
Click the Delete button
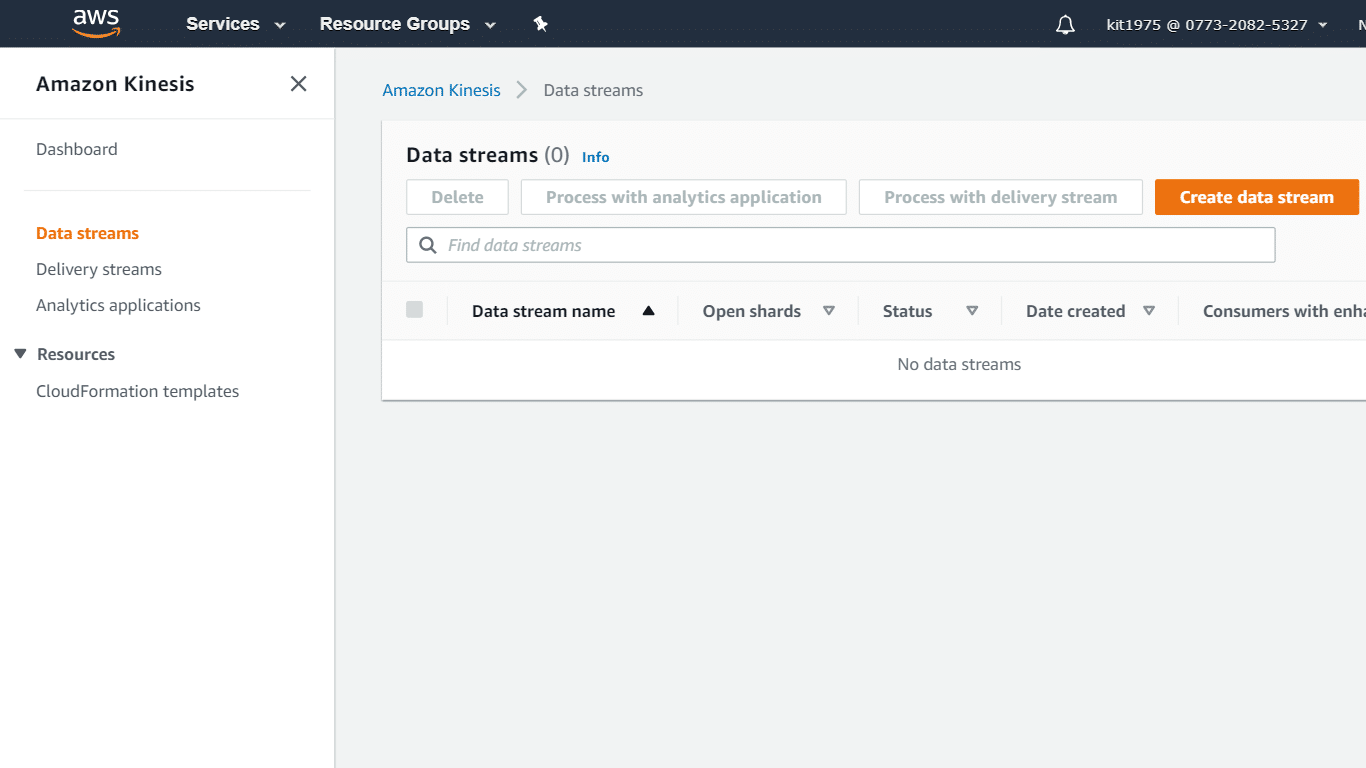457,197
